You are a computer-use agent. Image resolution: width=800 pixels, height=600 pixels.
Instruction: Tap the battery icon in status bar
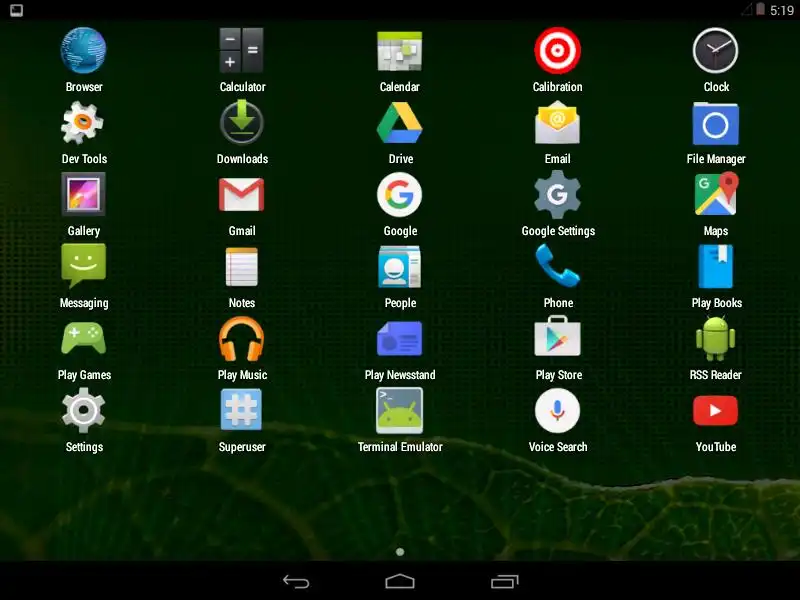(760, 10)
